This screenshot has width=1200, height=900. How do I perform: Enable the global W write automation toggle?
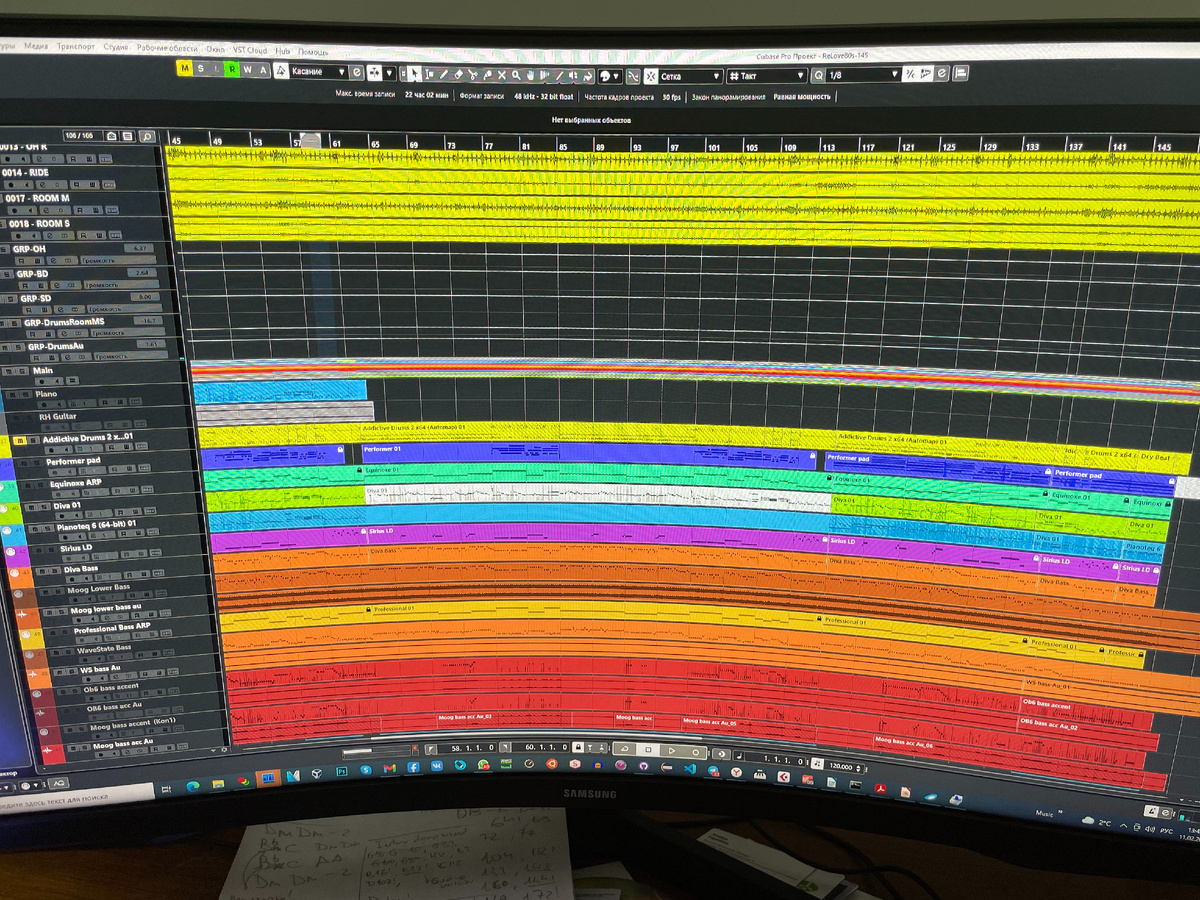246,71
